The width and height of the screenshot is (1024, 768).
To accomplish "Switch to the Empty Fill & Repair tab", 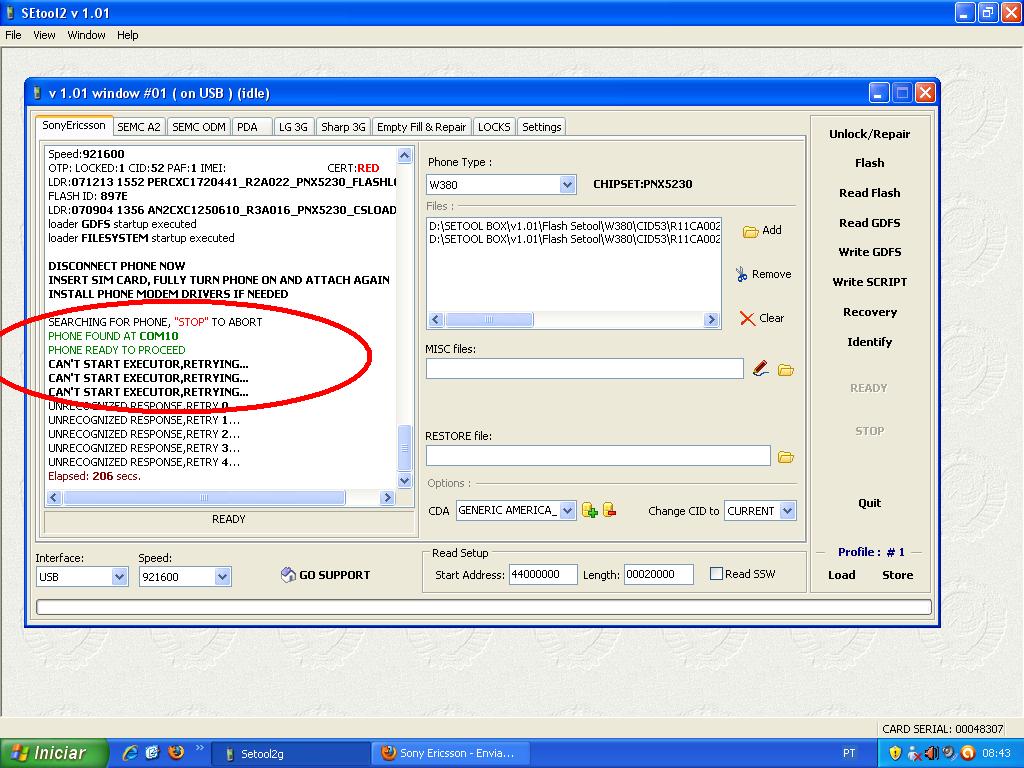I will click(x=422, y=127).
